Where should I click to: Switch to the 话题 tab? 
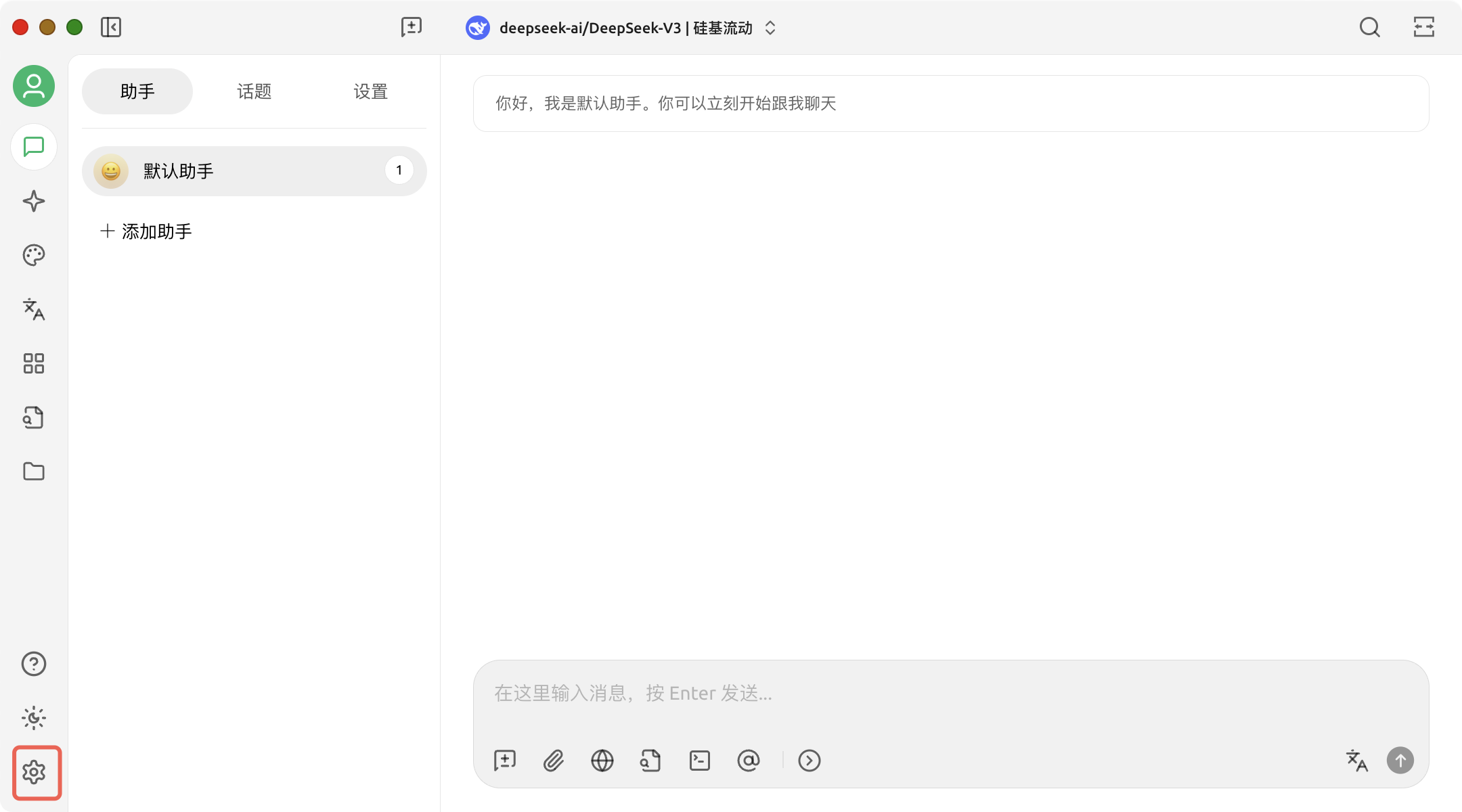tap(254, 91)
